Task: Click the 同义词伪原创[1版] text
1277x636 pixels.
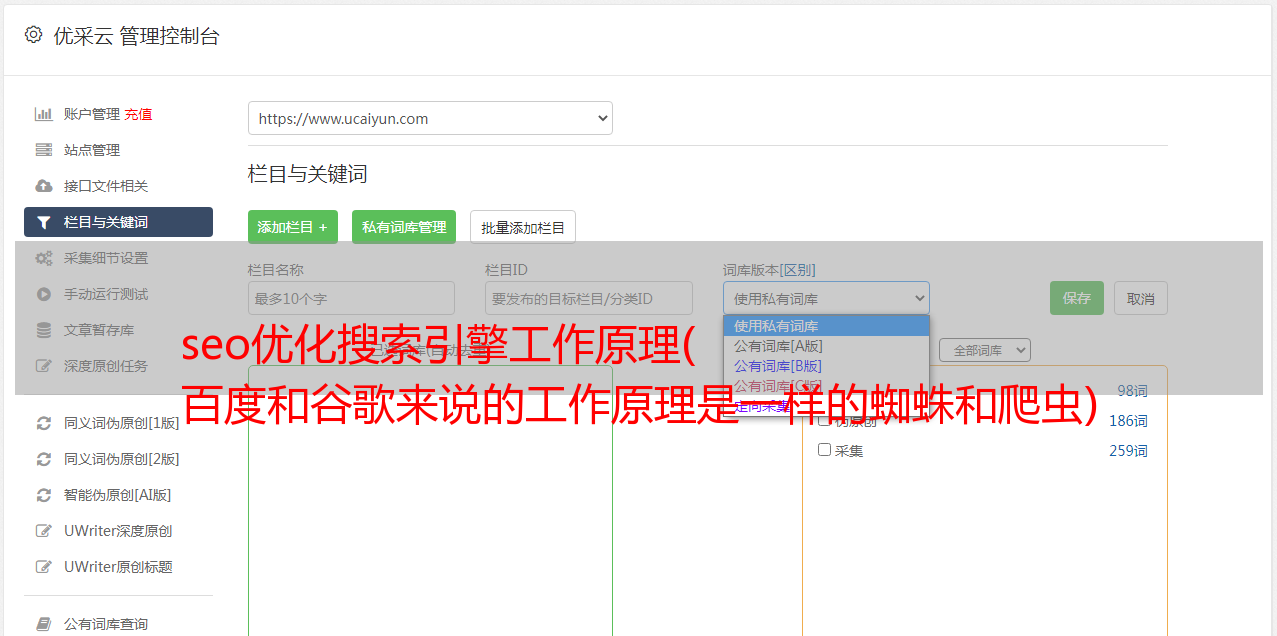Action: (122, 423)
